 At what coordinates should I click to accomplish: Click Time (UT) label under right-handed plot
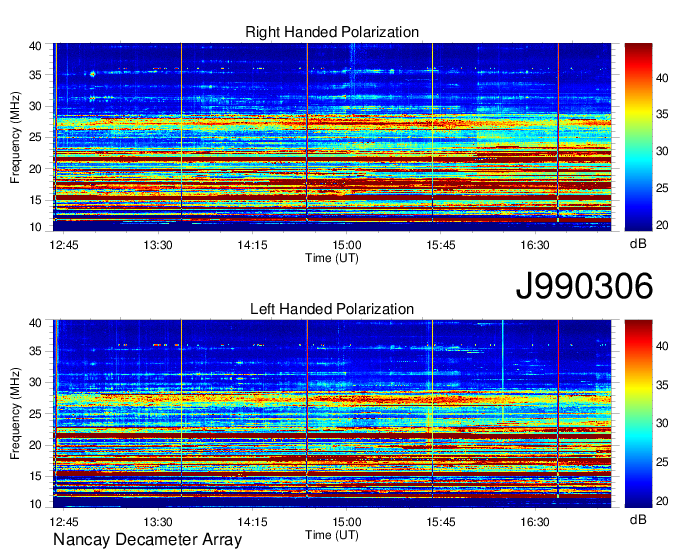[332, 258]
